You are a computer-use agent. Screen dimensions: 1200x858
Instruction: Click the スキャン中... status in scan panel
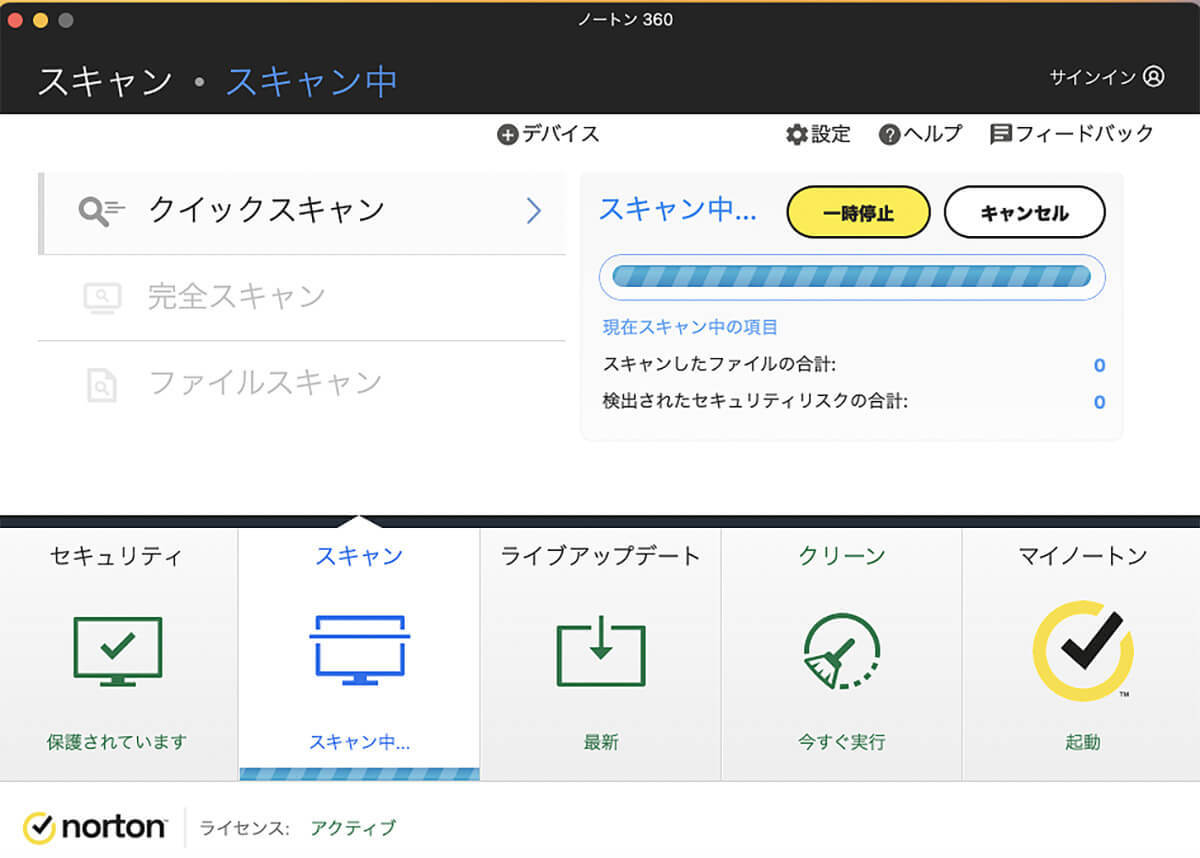point(677,210)
